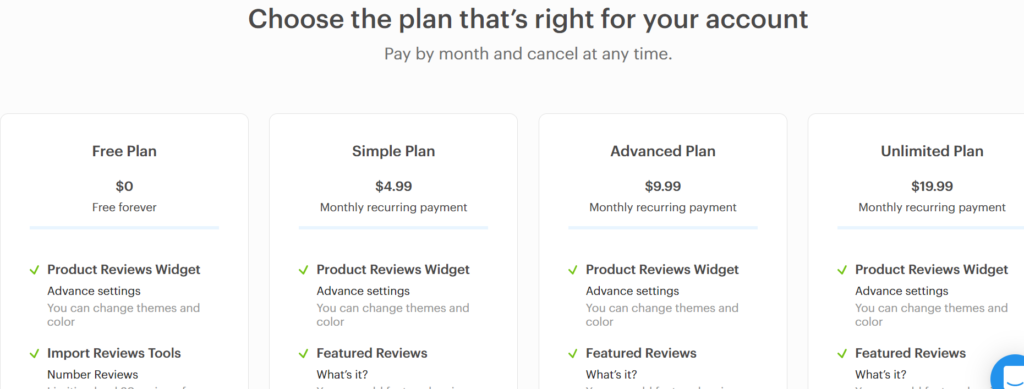Click checkmark beside Import Reviews Tools
Screen dimensions: 1024x389
(35, 354)
